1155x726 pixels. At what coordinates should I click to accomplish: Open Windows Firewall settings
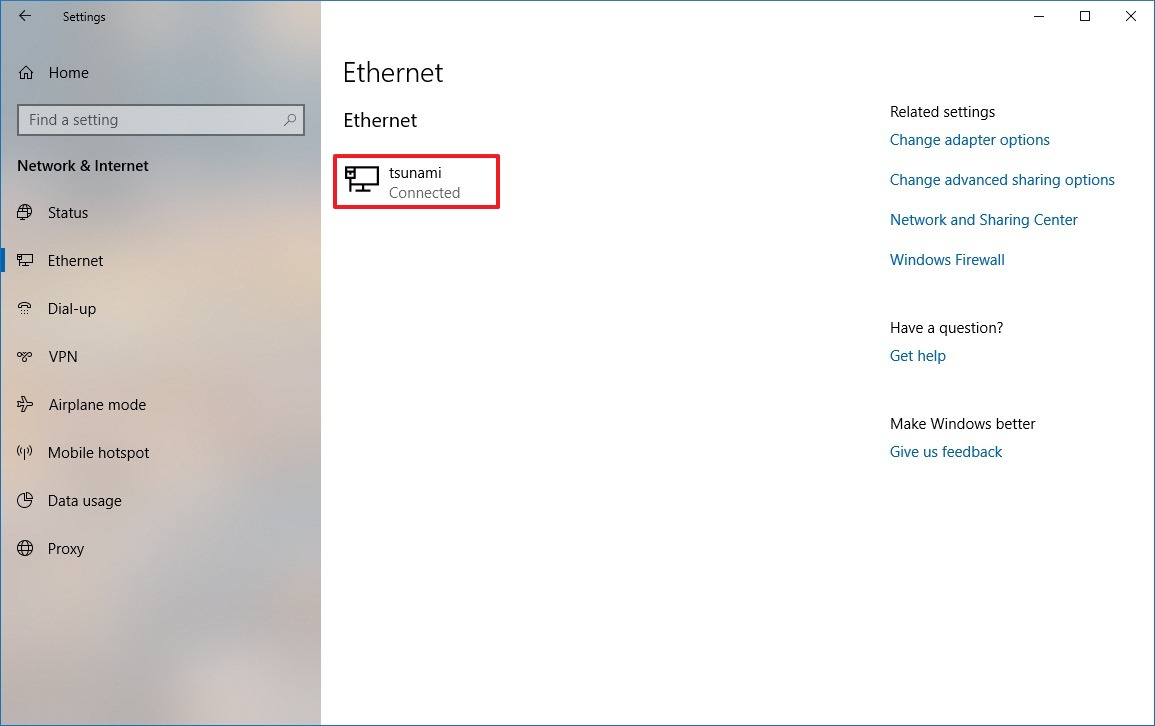pyautogui.click(x=946, y=259)
